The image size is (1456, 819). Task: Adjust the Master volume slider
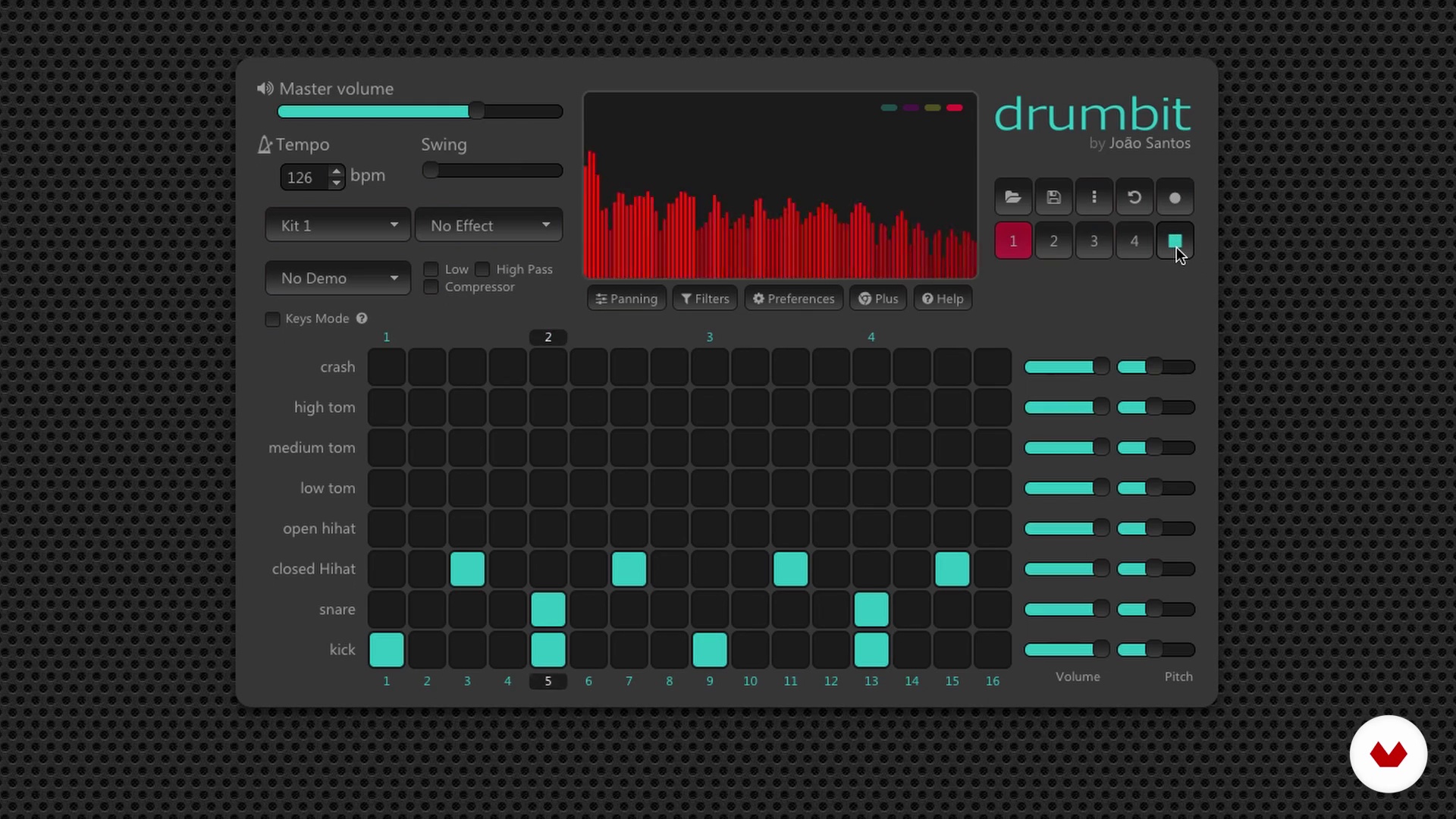[x=420, y=111]
